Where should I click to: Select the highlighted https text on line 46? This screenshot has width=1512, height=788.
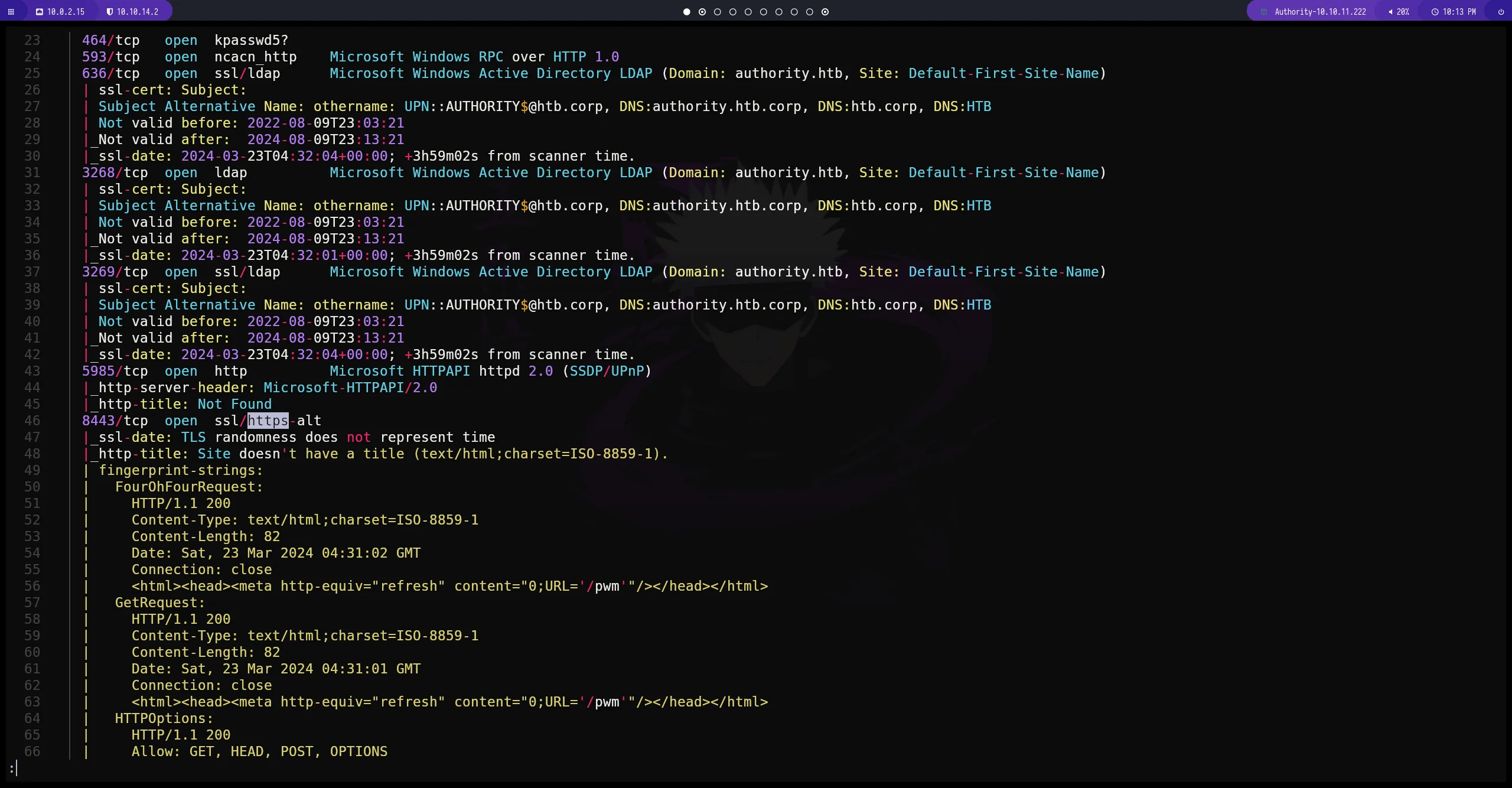(x=267, y=421)
